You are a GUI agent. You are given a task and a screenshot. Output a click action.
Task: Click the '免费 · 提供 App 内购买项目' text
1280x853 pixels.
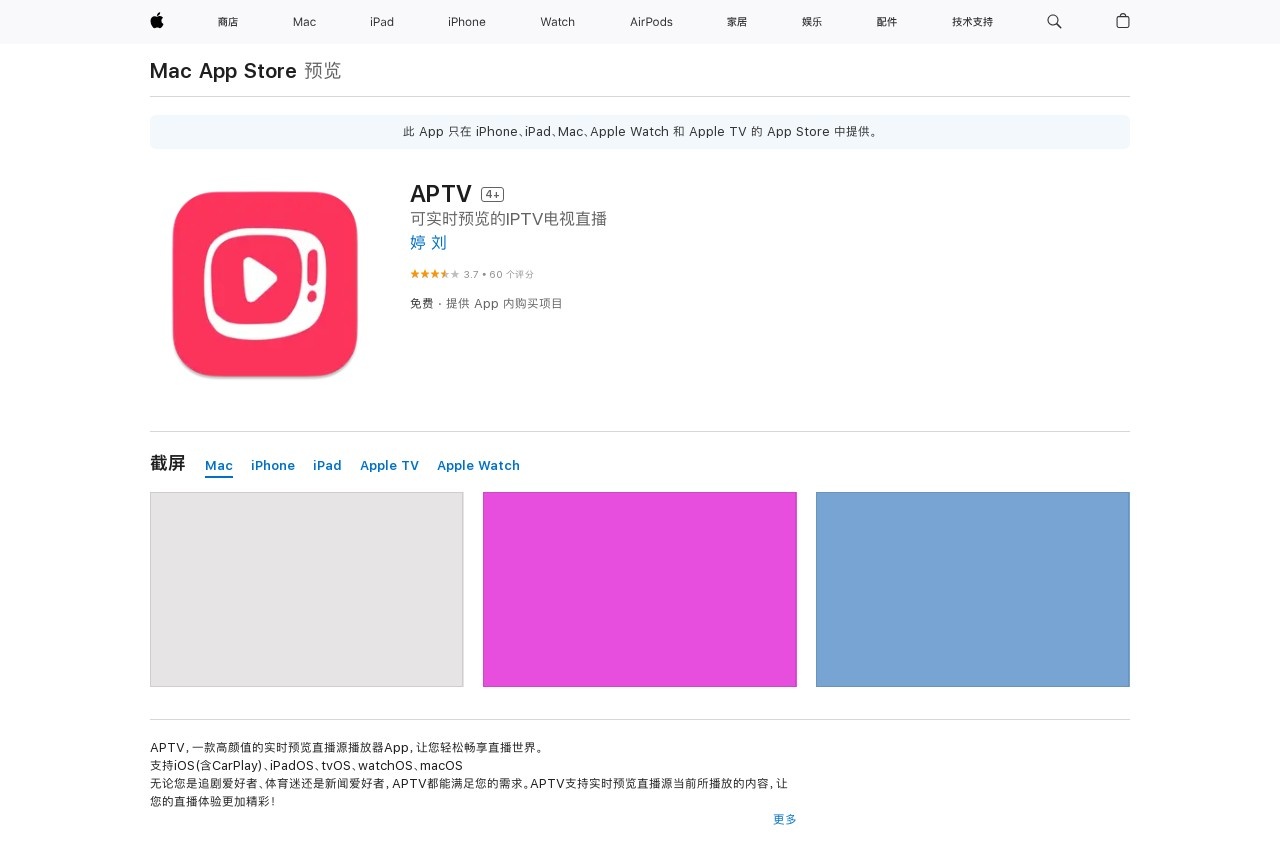pos(486,304)
